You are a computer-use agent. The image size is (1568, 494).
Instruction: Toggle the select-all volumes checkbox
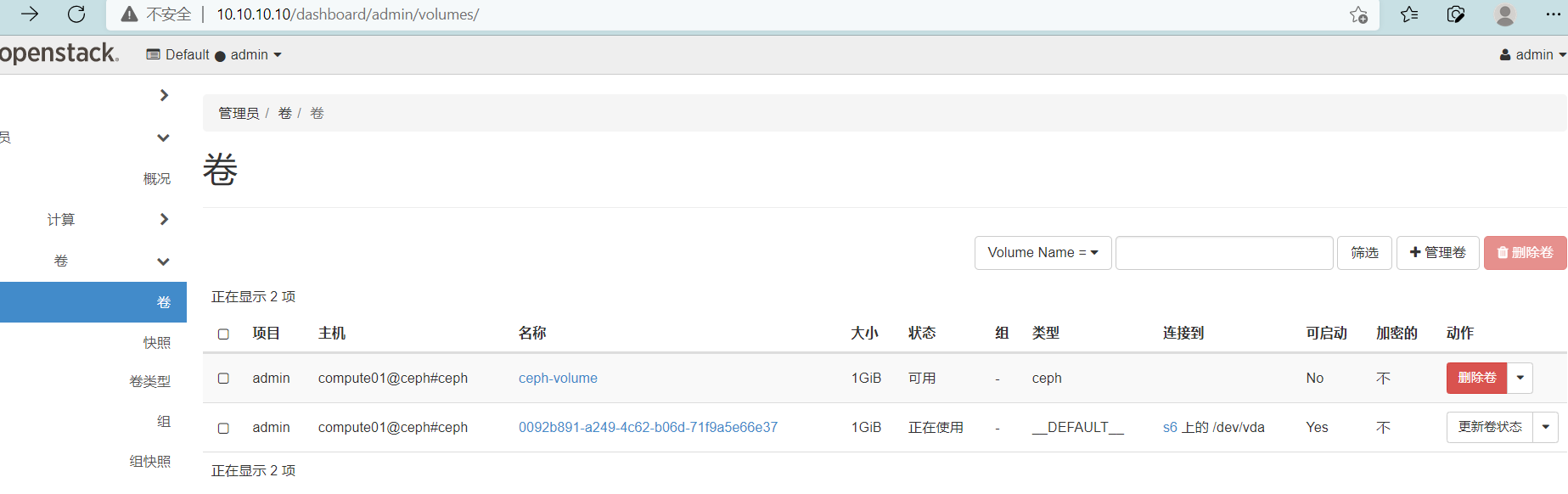(223, 334)
